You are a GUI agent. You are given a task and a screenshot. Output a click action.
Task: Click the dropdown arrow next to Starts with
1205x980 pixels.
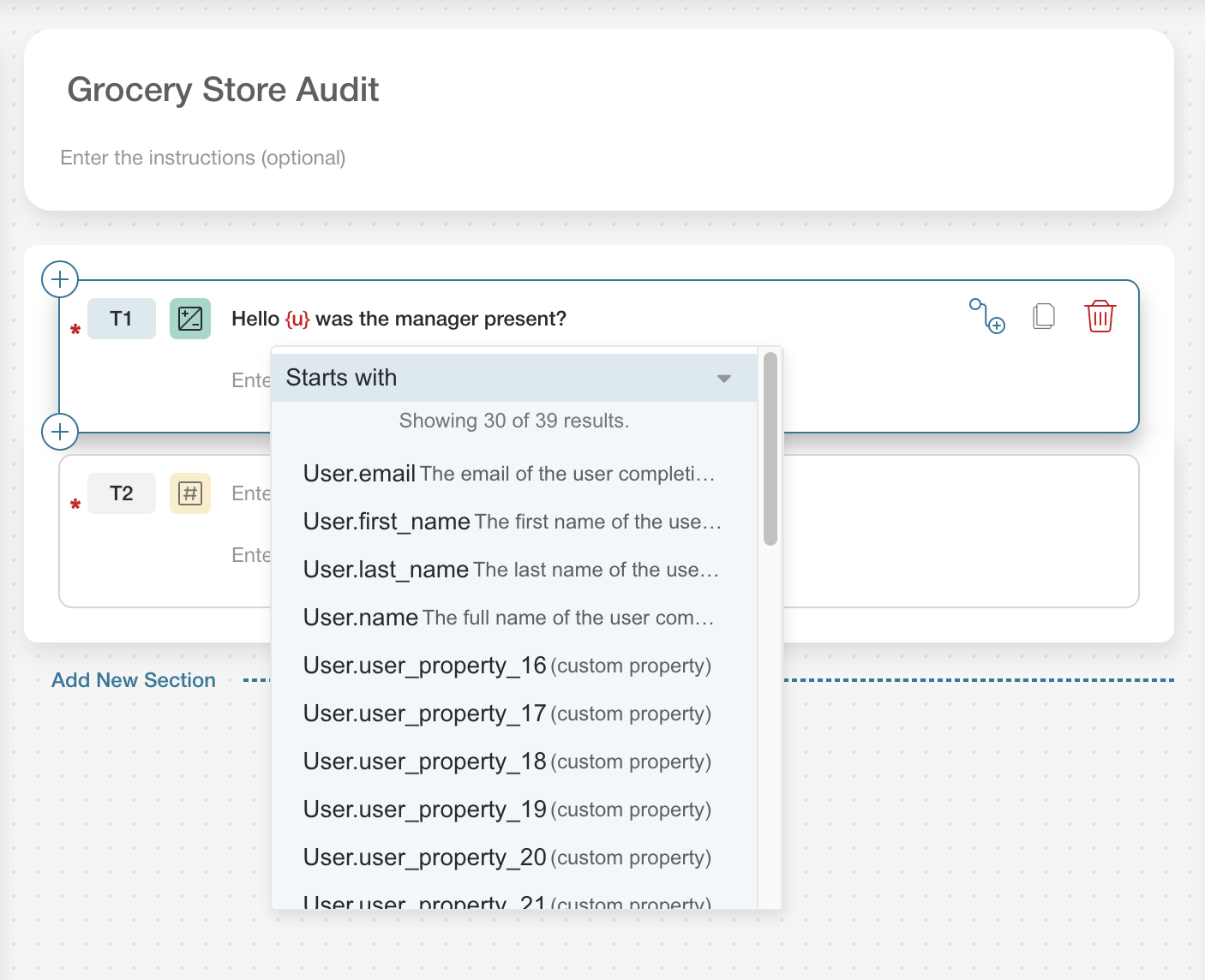coord(724,379)
